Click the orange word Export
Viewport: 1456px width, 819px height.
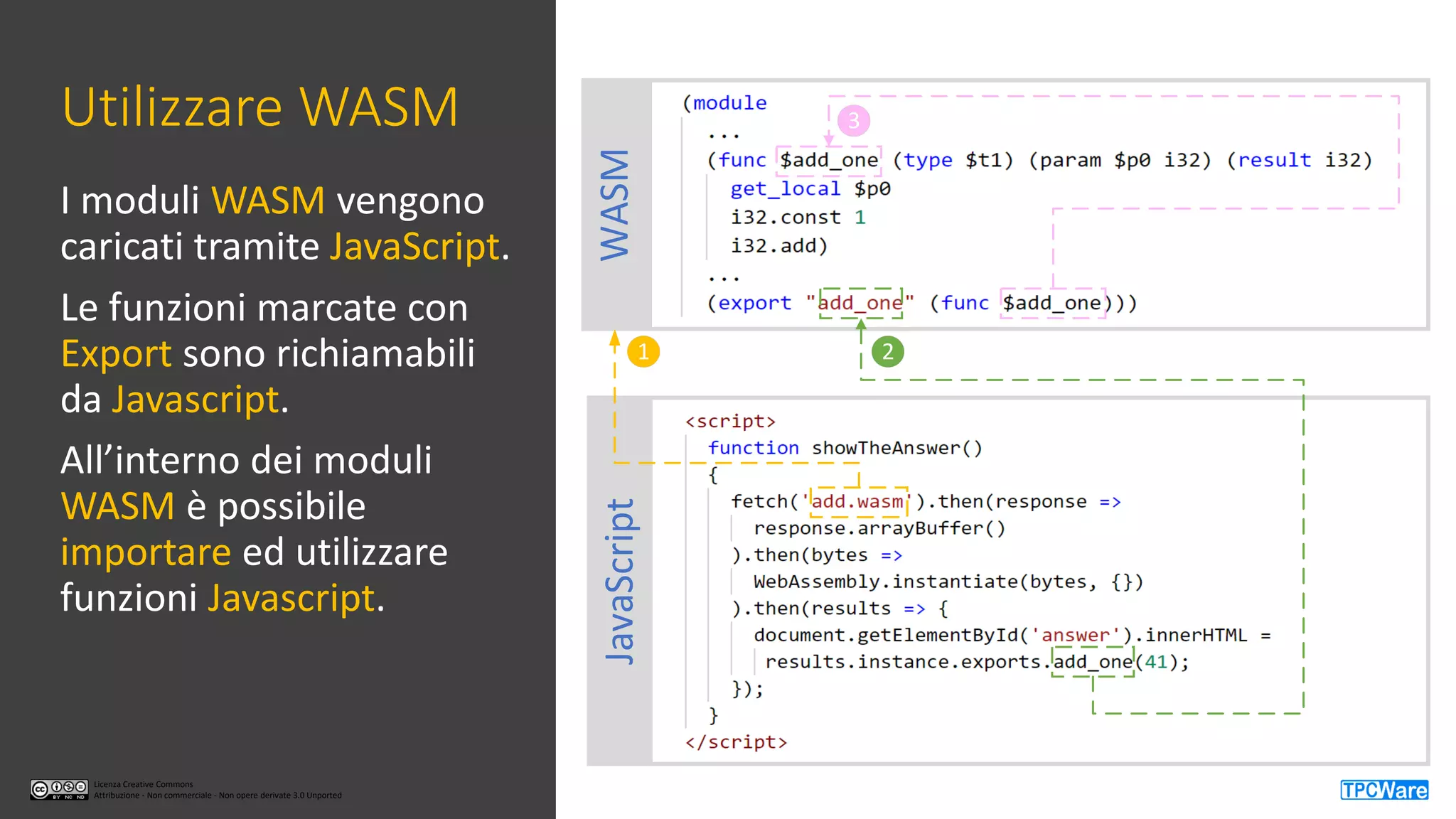pos(116,353)
